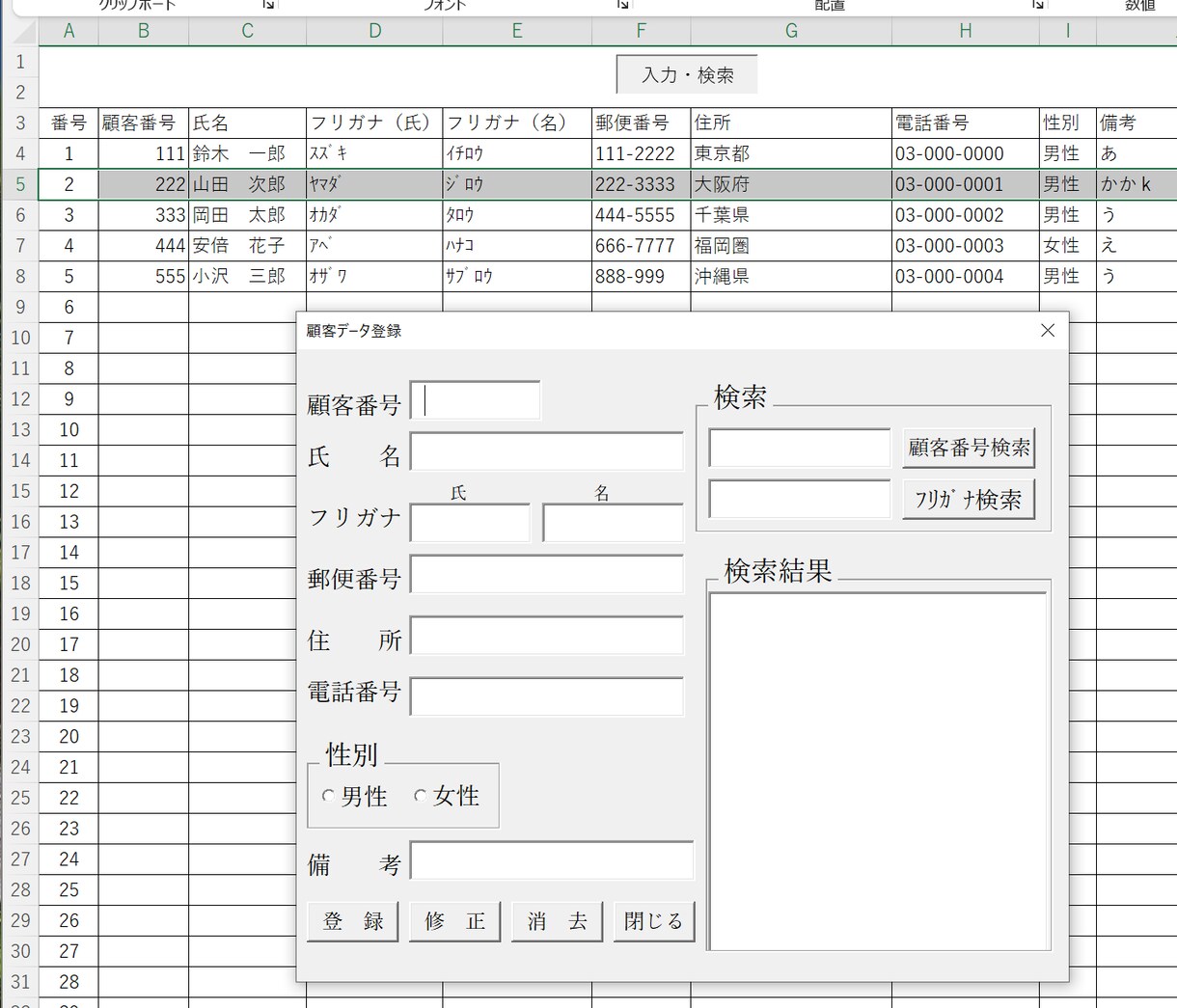Click the 顧客番号 header cell
Screen dimensions: 1177x1008
144,123
